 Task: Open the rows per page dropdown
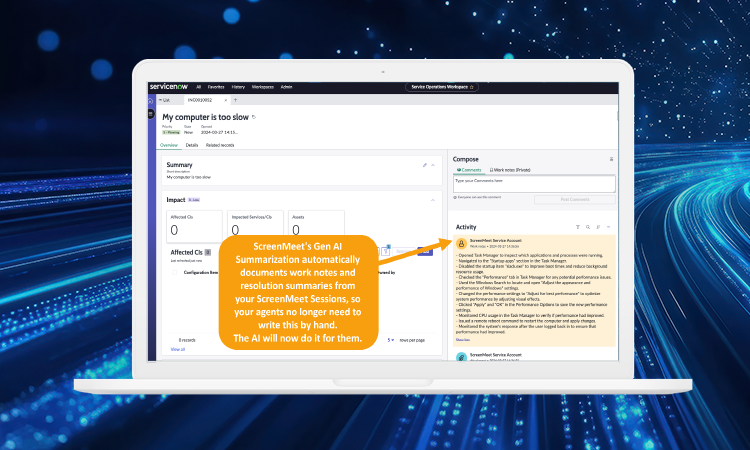click(x=391, y=340)
